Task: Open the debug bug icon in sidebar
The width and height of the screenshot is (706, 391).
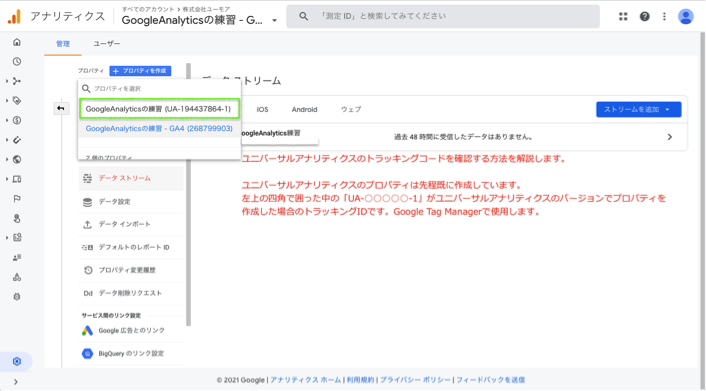Action: [17, 297]
